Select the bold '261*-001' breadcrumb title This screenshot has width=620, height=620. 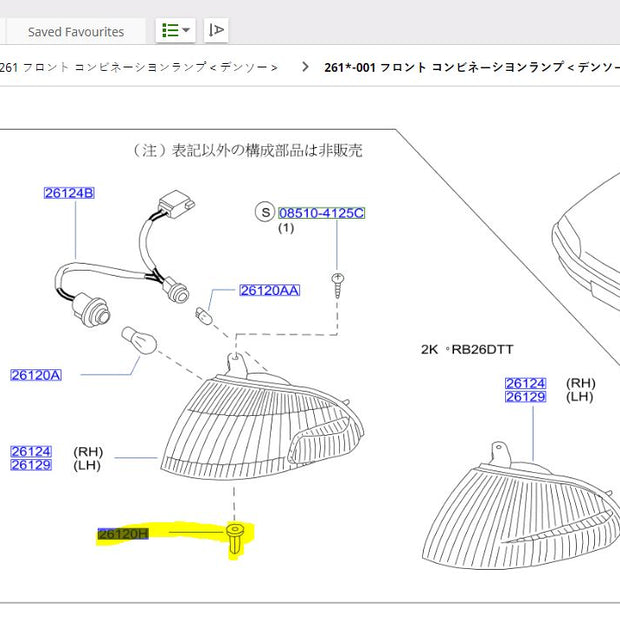click(x=470, y=68)
